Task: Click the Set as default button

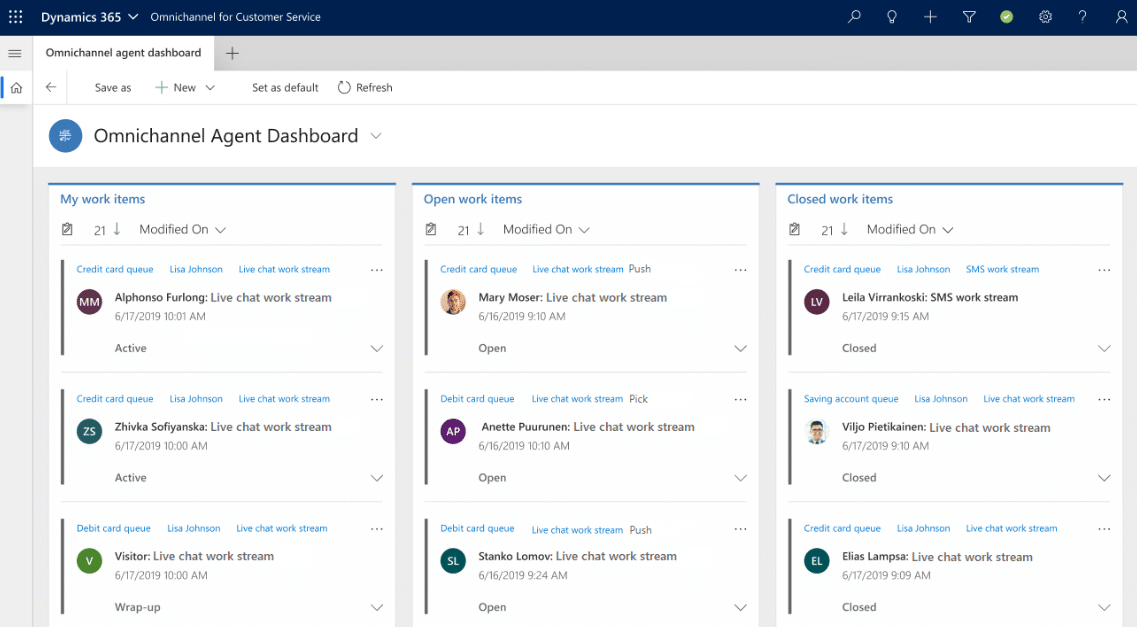Action: [x=285, y=87]
